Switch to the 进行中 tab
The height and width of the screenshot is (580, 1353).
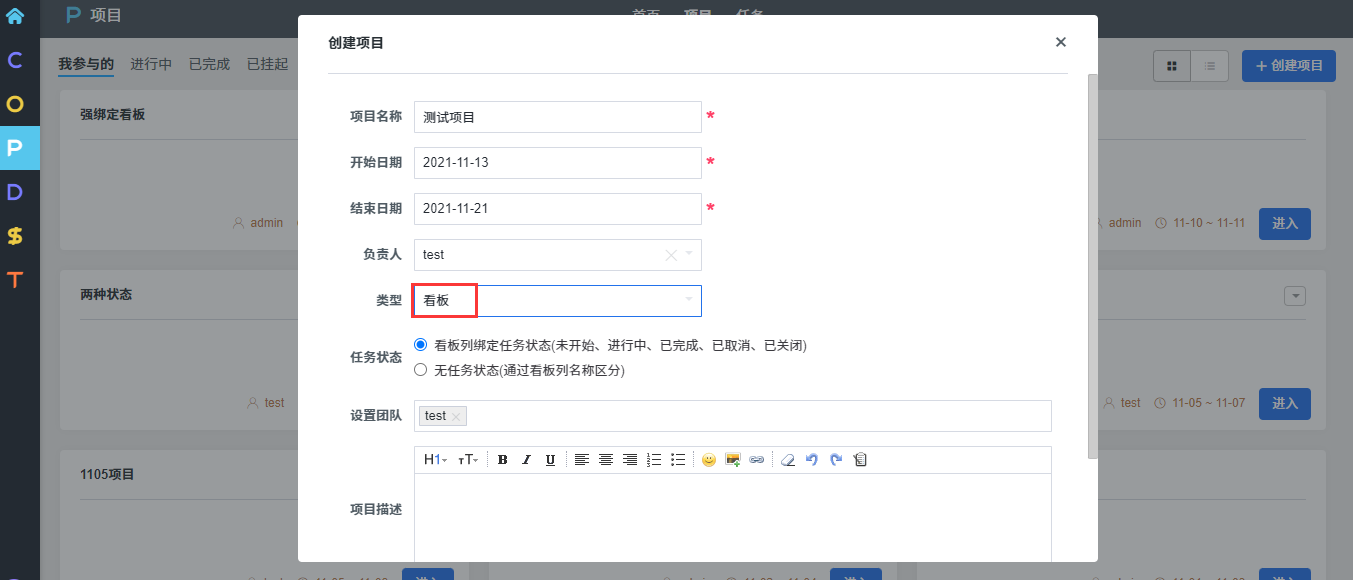click(x=151, y=64)
